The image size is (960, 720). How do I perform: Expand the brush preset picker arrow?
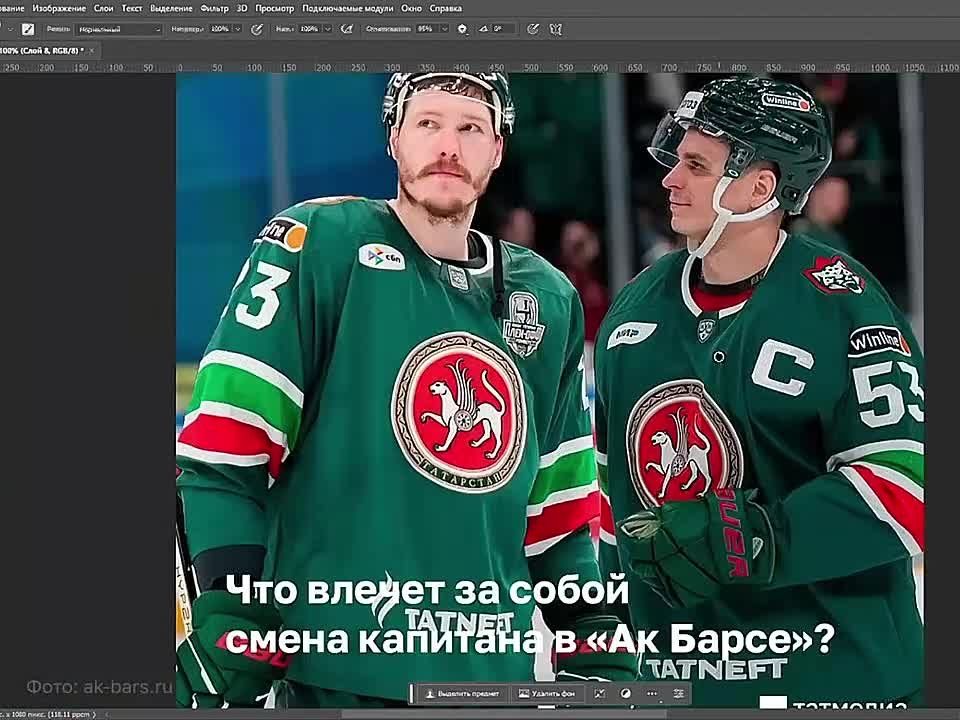pyautogui.click(x=10, y=29)
